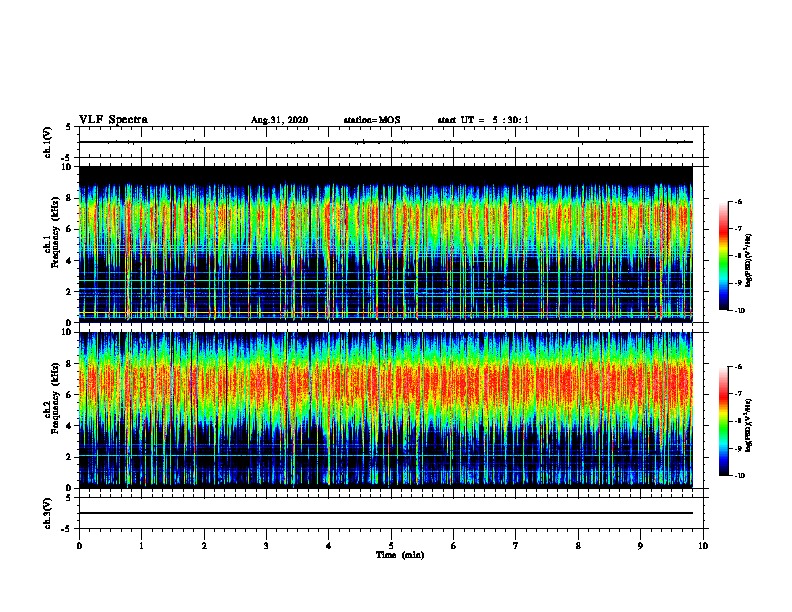Click the time axis tick label "3"
Viewport: 792px width, 612px height.
click(266, 546)
